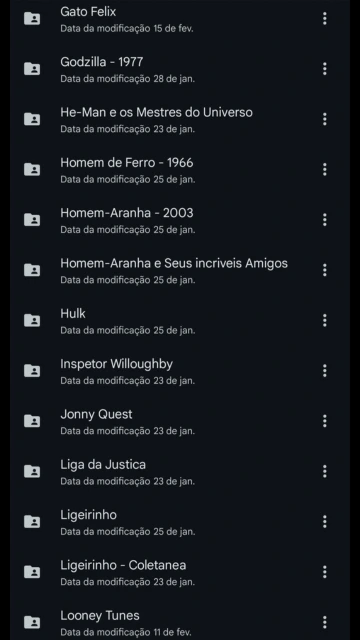The image size is (360, 640).
Task: Click the Looney Tunes shared folder icon
Action: [32, 622]
